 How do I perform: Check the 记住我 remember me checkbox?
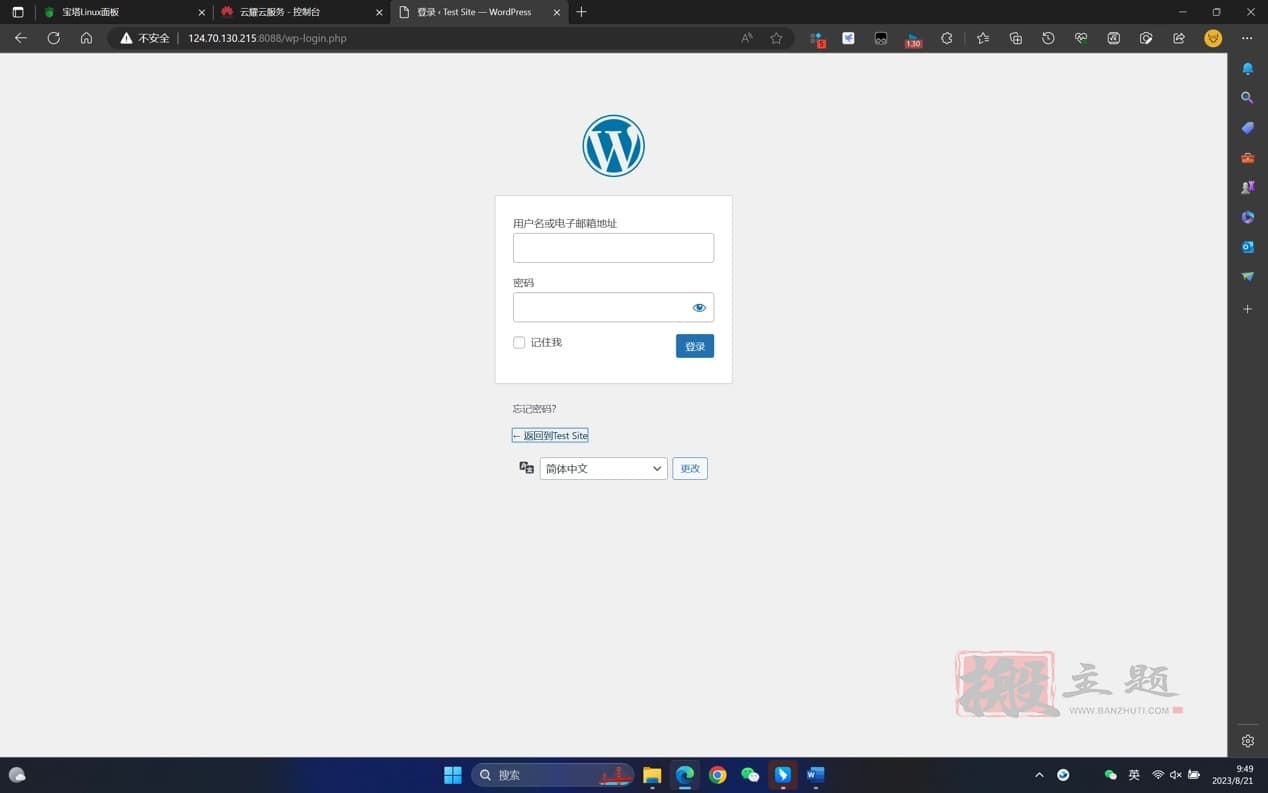click(519, 343)
